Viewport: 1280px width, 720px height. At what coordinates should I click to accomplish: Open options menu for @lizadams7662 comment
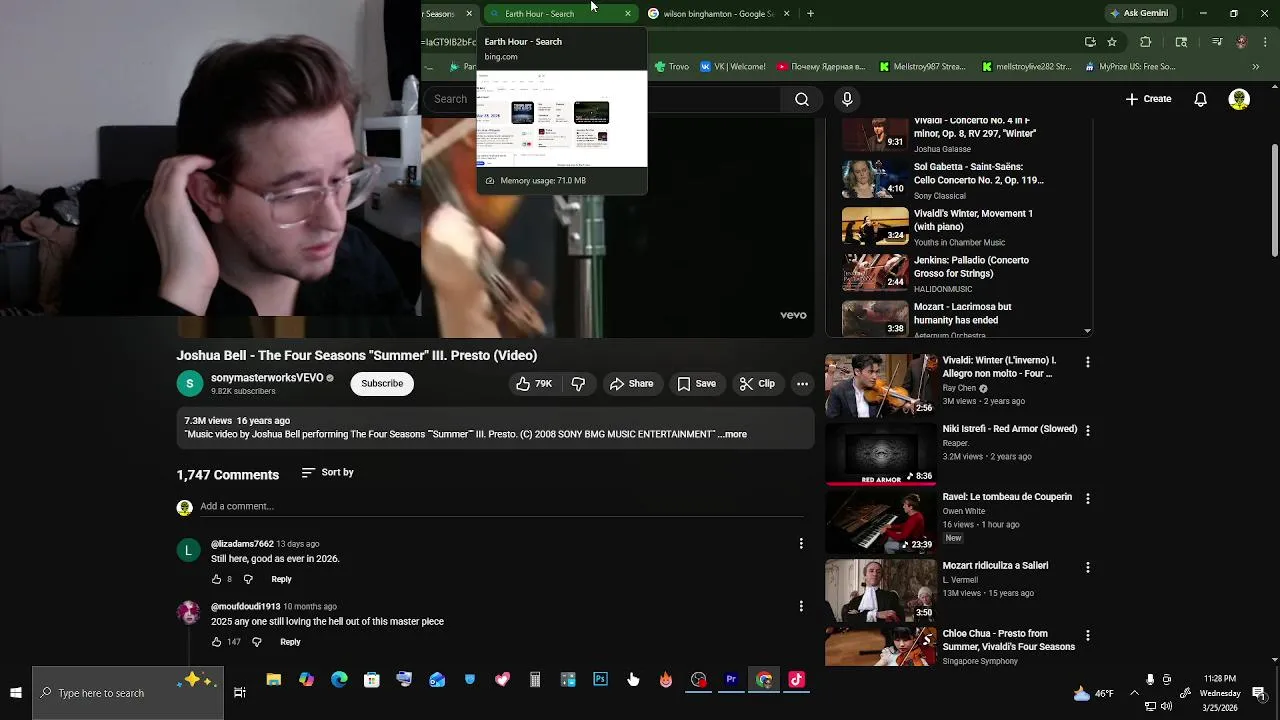(801, 543)
